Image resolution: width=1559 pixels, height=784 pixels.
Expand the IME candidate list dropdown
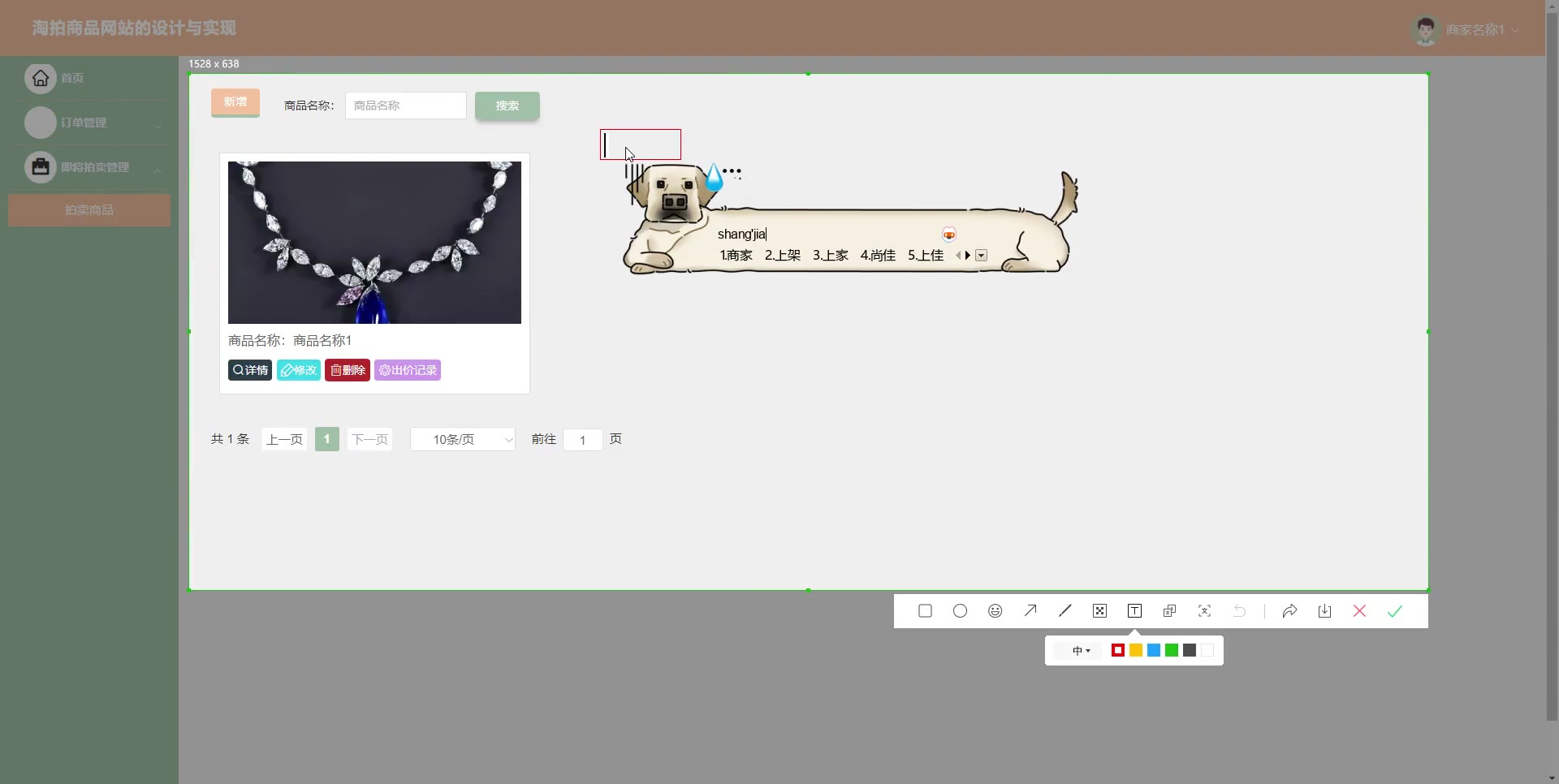click(x=981, y=256)
